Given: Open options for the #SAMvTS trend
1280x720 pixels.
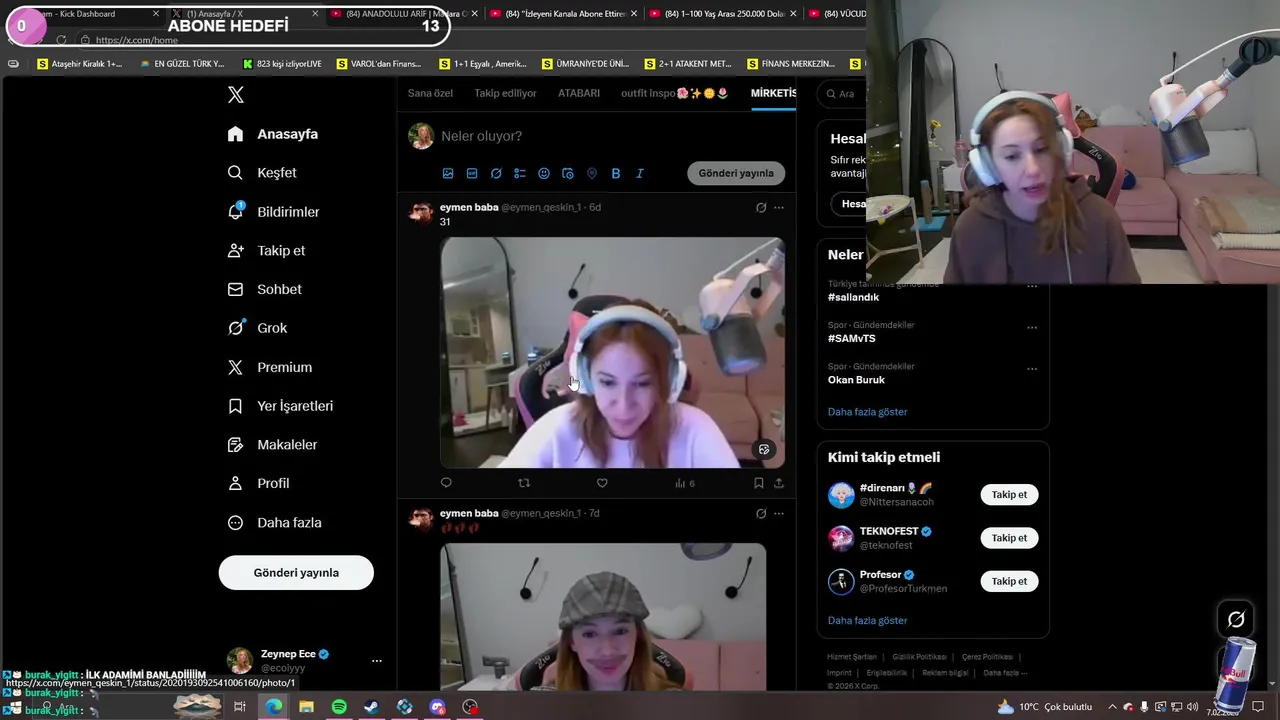Looking at the screenshot, I should 1032,327.
